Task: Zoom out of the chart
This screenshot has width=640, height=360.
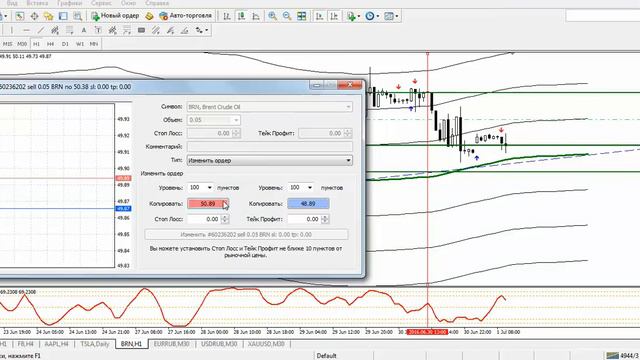Action: [287, 16]
